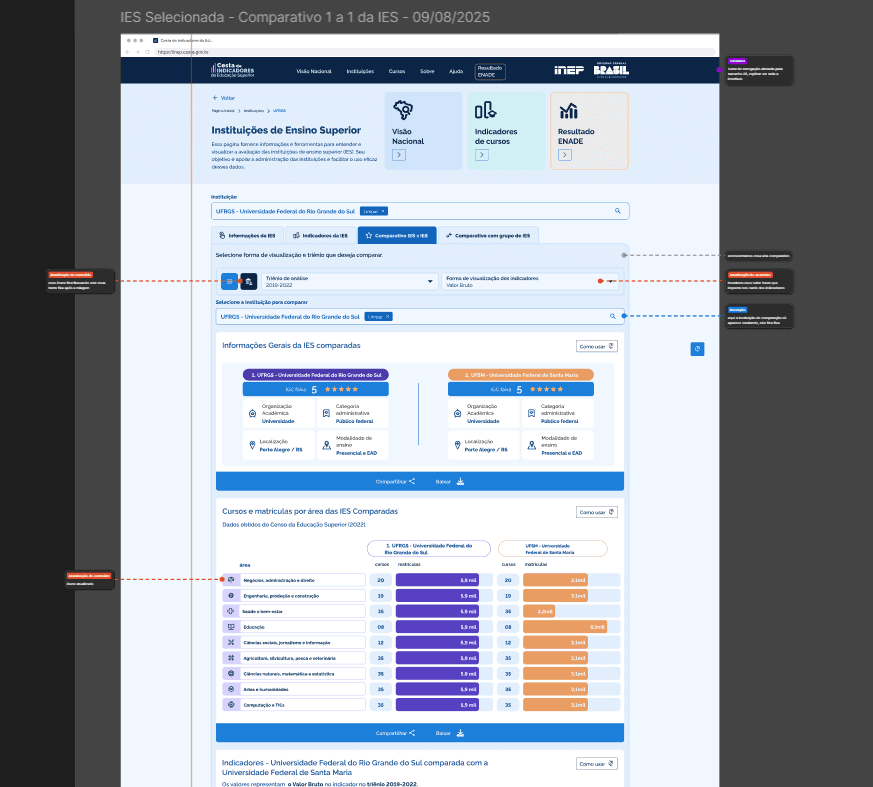The width and height of the screenshot is (873, 787).
Task: Click the Artes e humanidades area icon
Action: click(231, 689)
